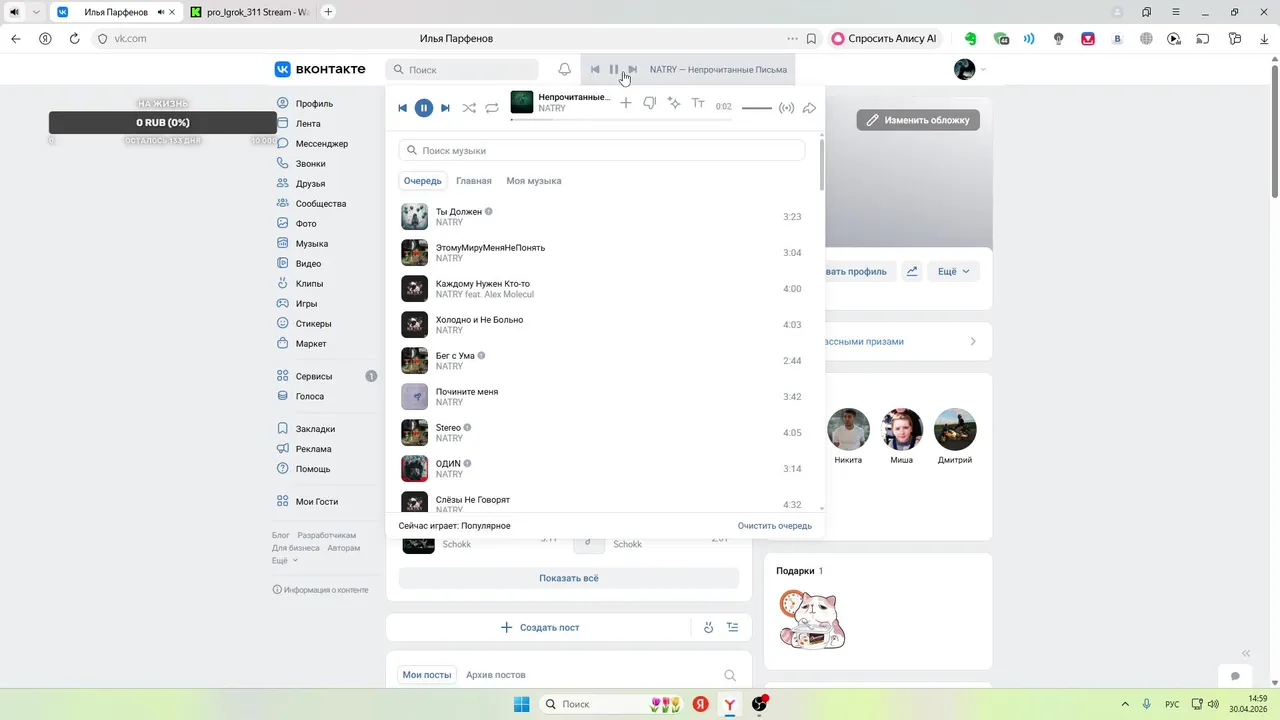Viewport: 1280px width, 720px height.
Task: Skip to next track in player panel
Action: (x=445, y=108)
